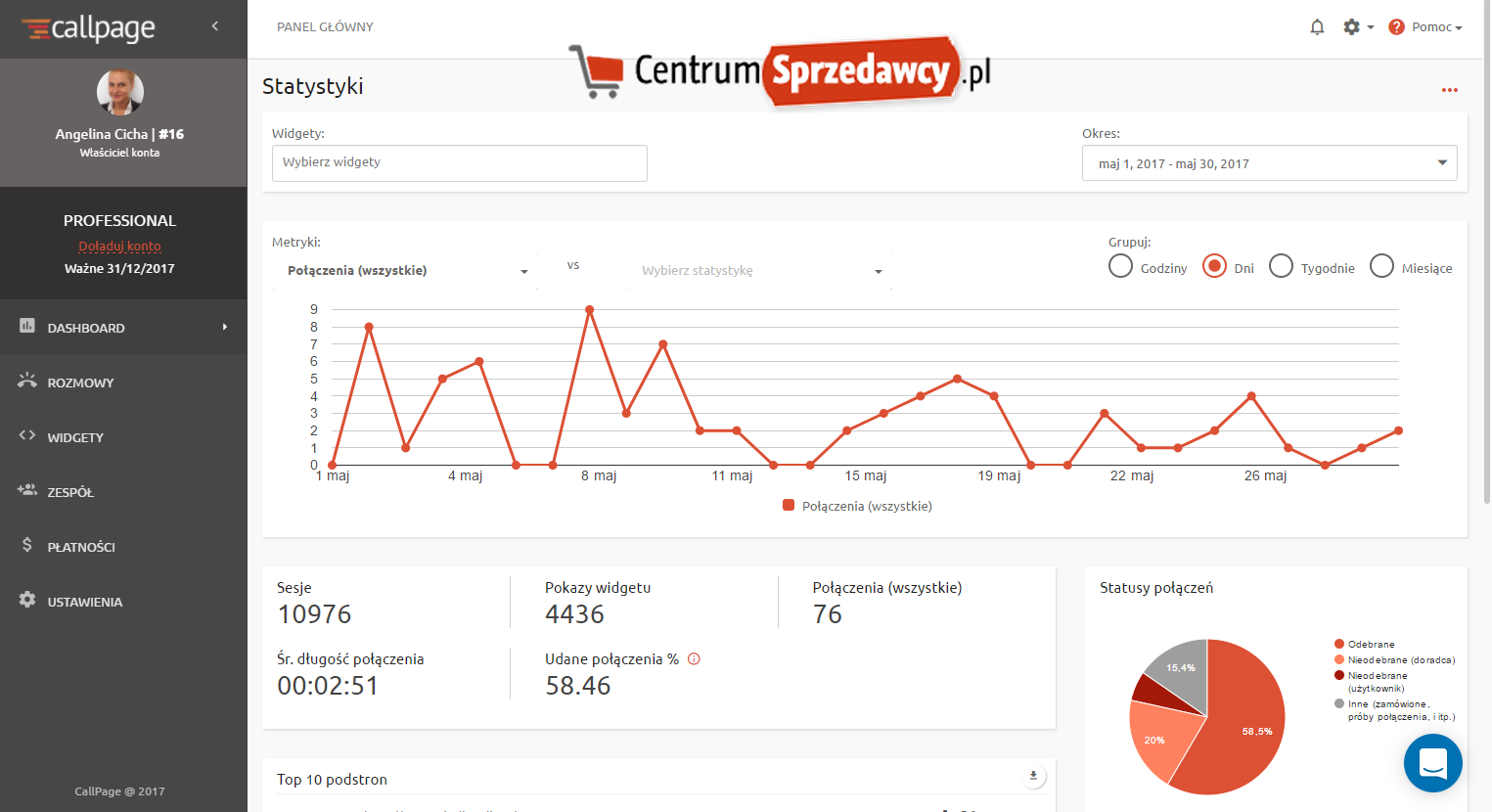
Task: Expand the Połączenia (wszystkie) metric dropdown
Action: click(x=407, y=271)
